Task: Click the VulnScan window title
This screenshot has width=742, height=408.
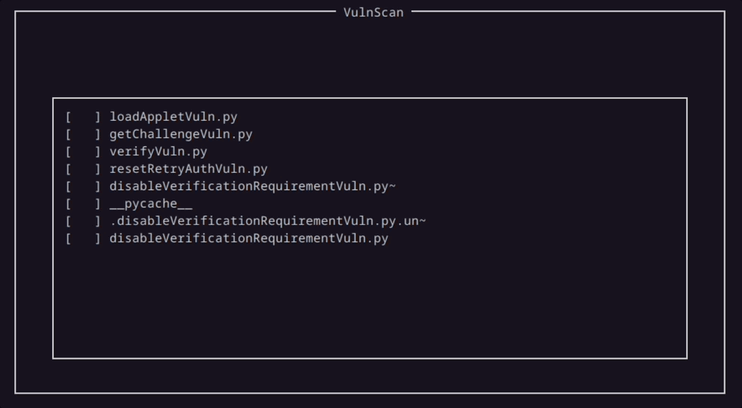Action: [x=373, y=12]
